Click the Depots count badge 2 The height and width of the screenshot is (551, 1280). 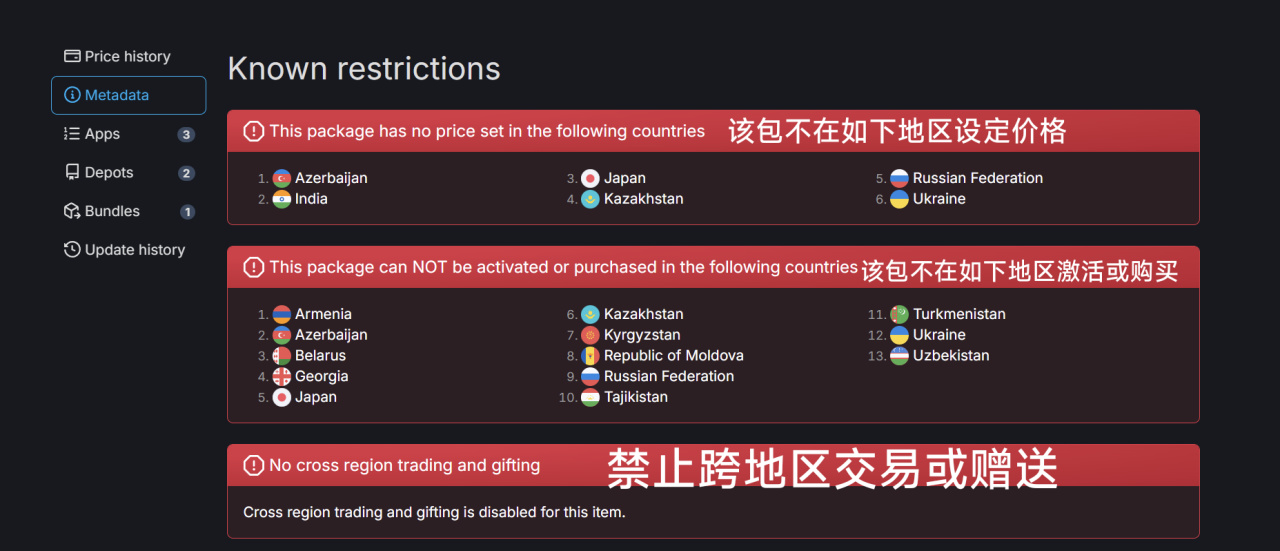coord(186,173)
